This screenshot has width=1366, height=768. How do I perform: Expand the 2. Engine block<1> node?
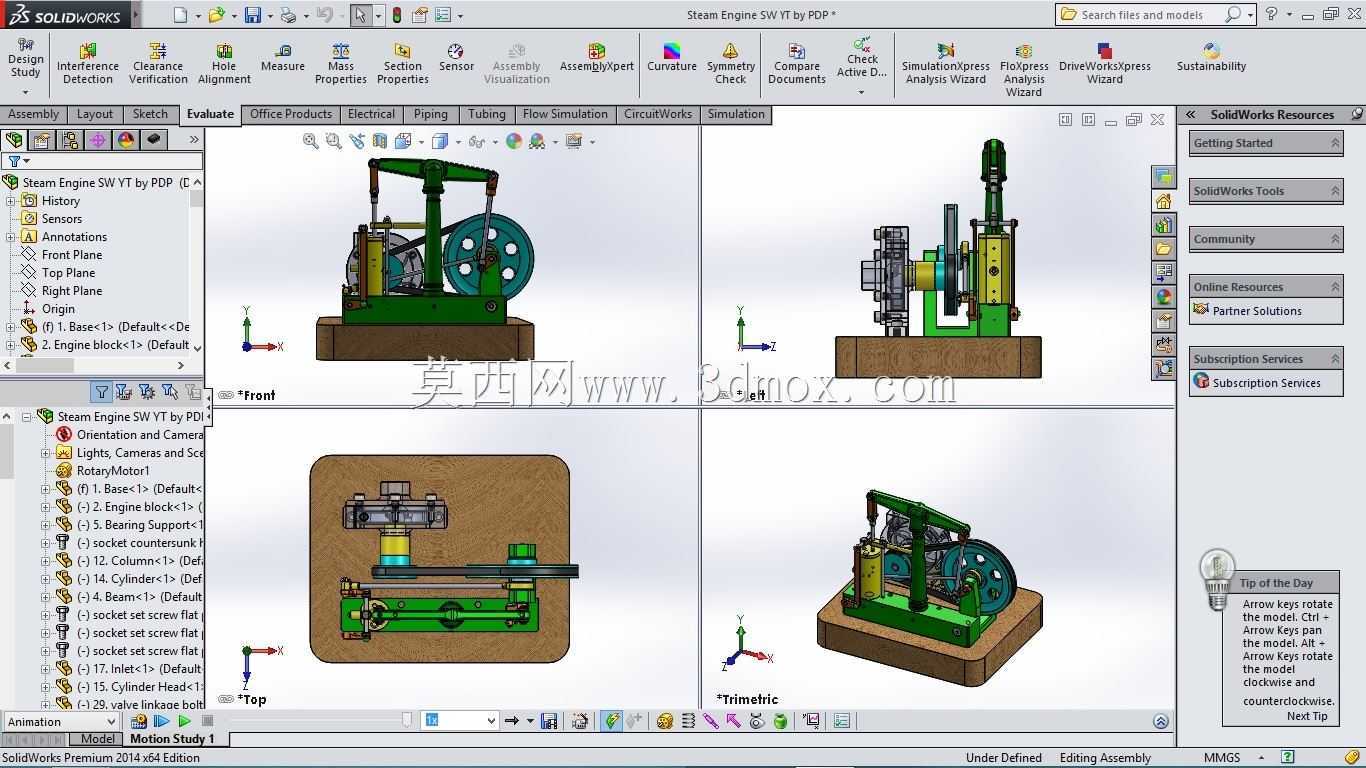click(x=11, y=345)
